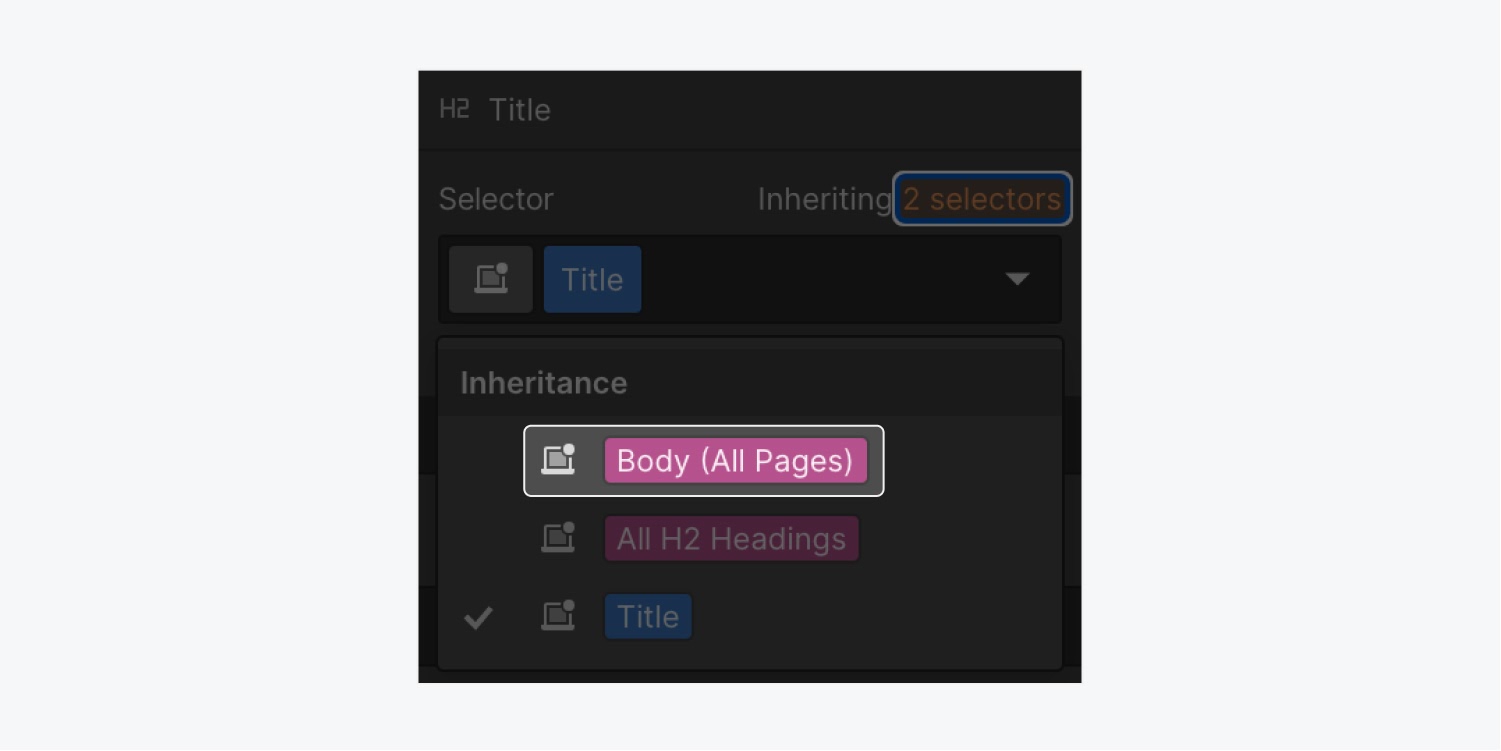Viewport: 1501px width, 751px height.
Task: Select the highlighted Body (All Pages) row
Action: [x=704, y=461]
